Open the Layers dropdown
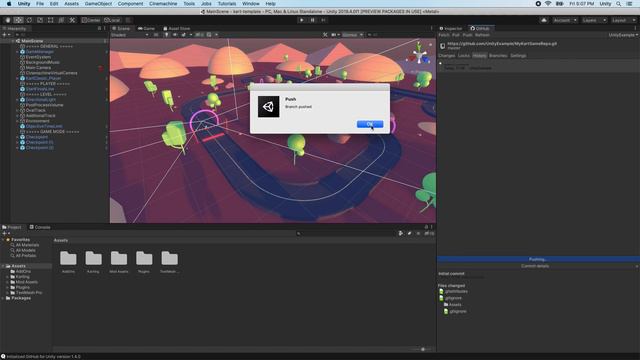The image size is (640, 360). (594, 20)
